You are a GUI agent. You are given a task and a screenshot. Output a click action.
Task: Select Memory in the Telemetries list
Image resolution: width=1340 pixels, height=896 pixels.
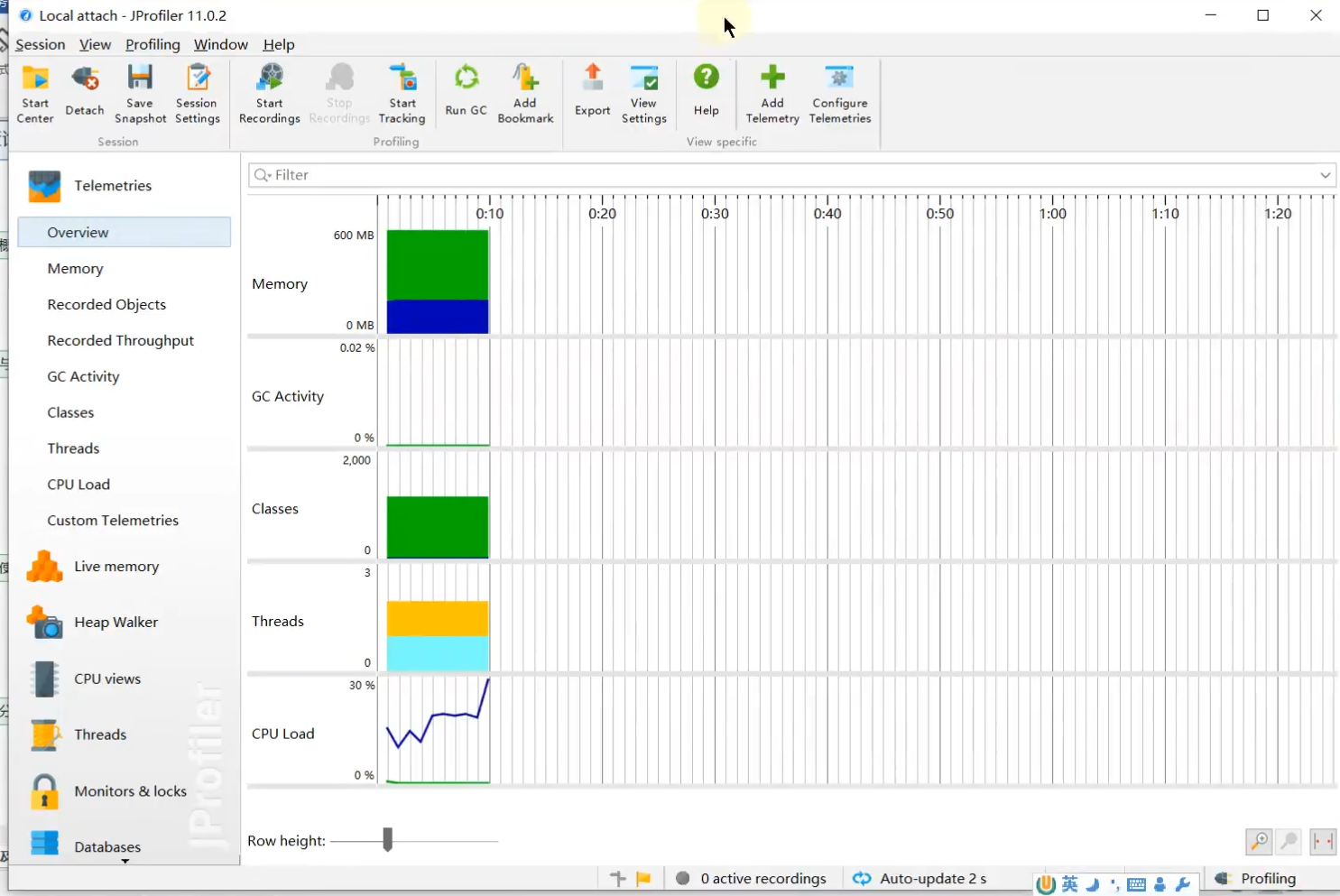[x=76, y=269]
